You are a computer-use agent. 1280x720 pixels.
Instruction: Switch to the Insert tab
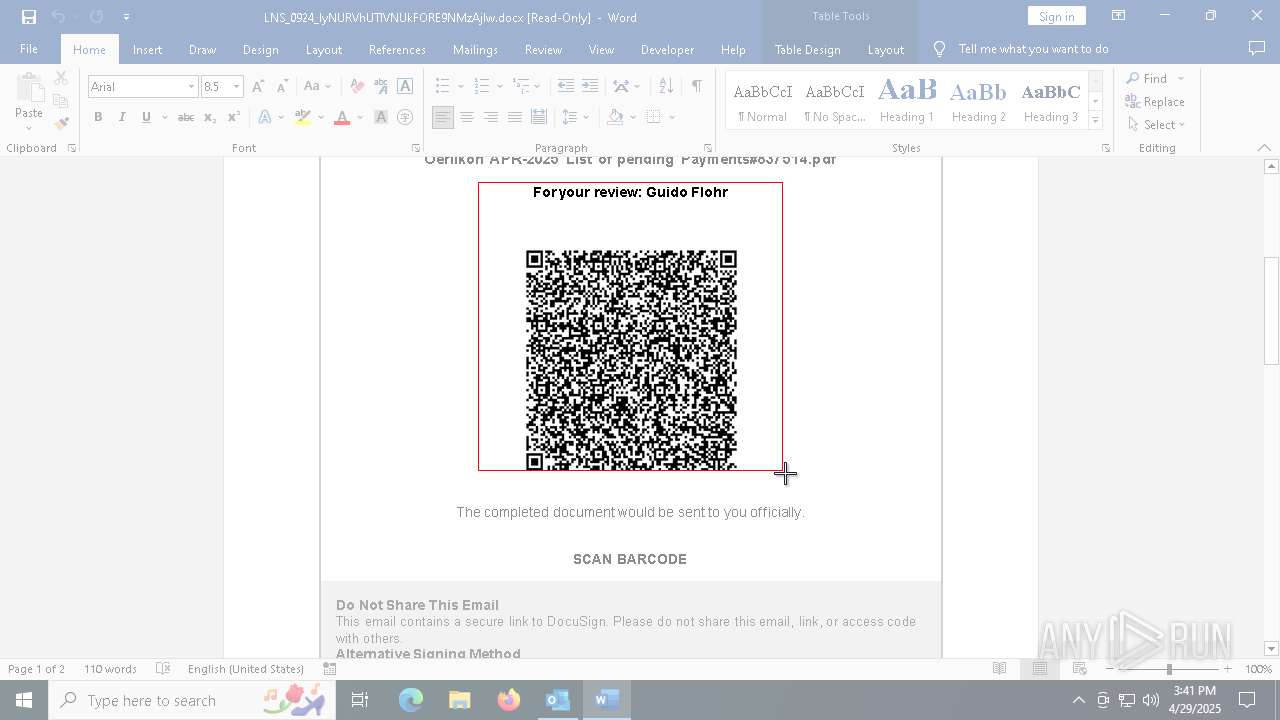(147, 49)
